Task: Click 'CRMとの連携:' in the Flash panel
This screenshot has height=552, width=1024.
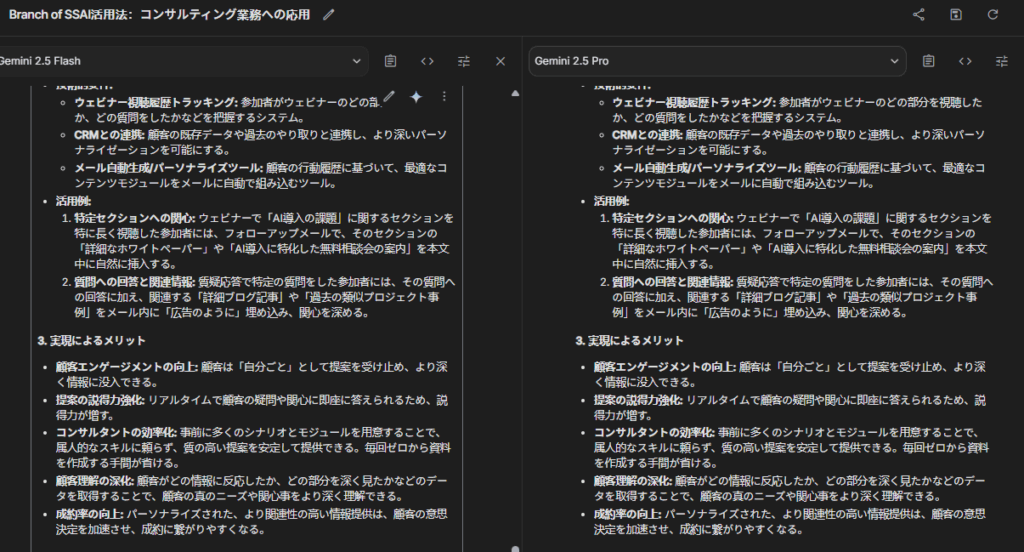Action: pyautogui.click(x=109, y=135)
